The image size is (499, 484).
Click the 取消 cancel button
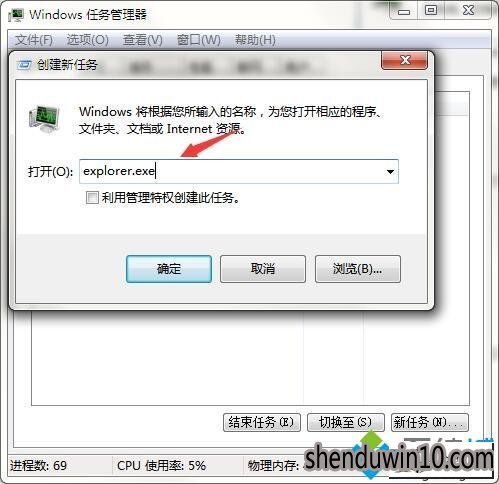263,269
